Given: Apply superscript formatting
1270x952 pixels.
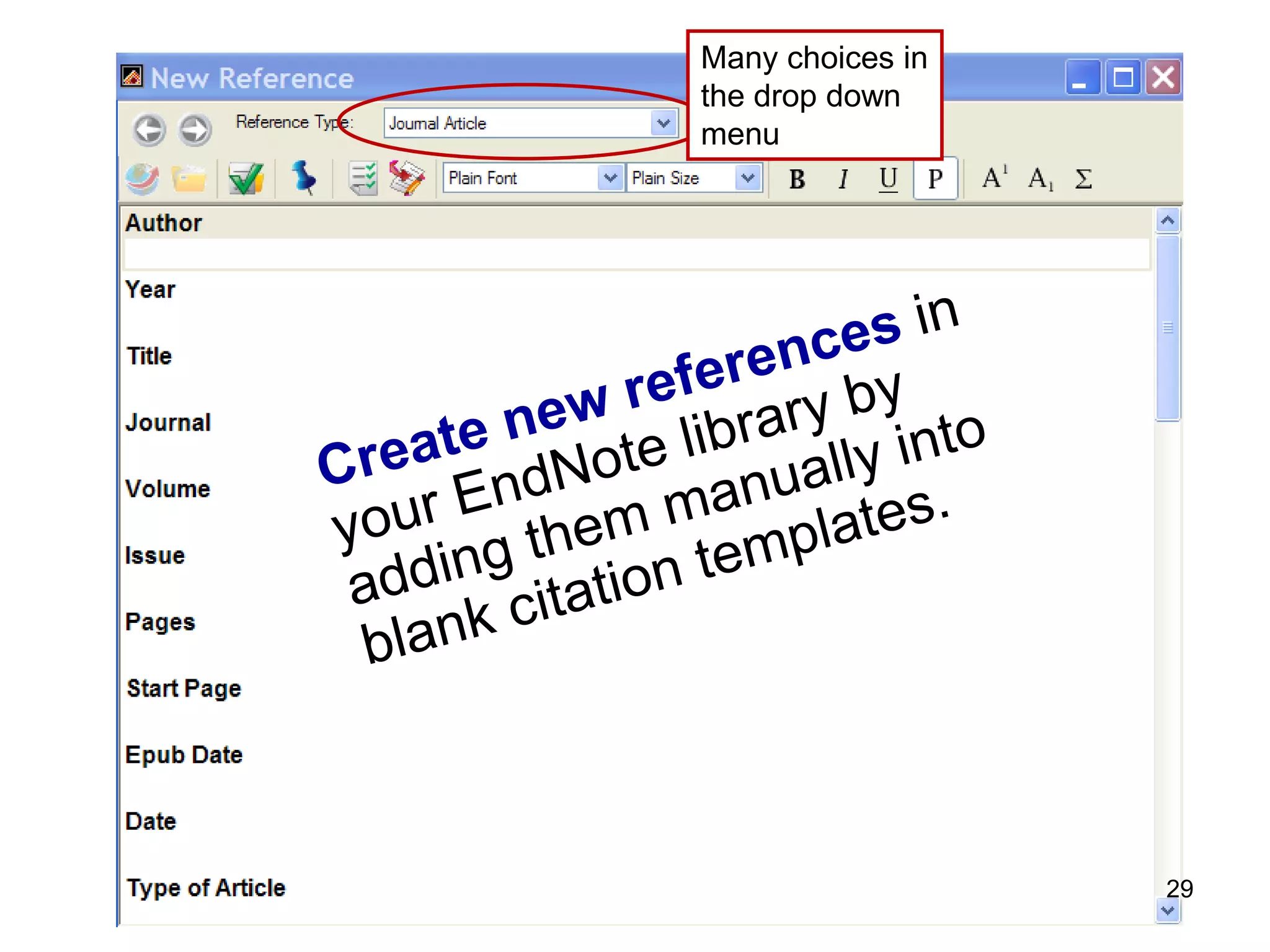Looking at the screenshot, I should coord(995,178).
